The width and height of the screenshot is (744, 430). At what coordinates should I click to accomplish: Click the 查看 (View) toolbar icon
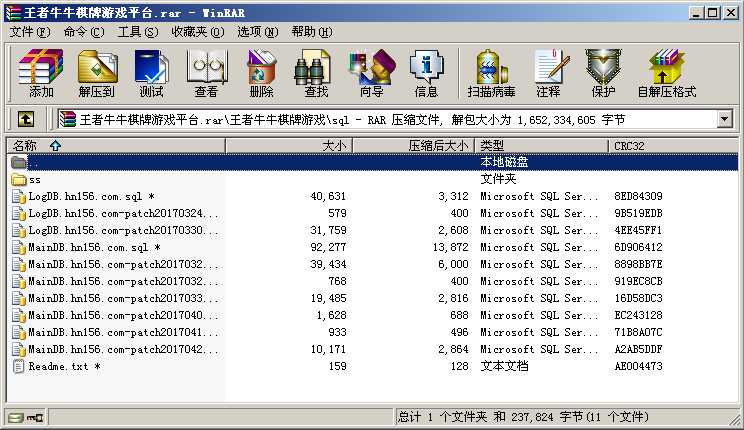(x=207, y=67)
